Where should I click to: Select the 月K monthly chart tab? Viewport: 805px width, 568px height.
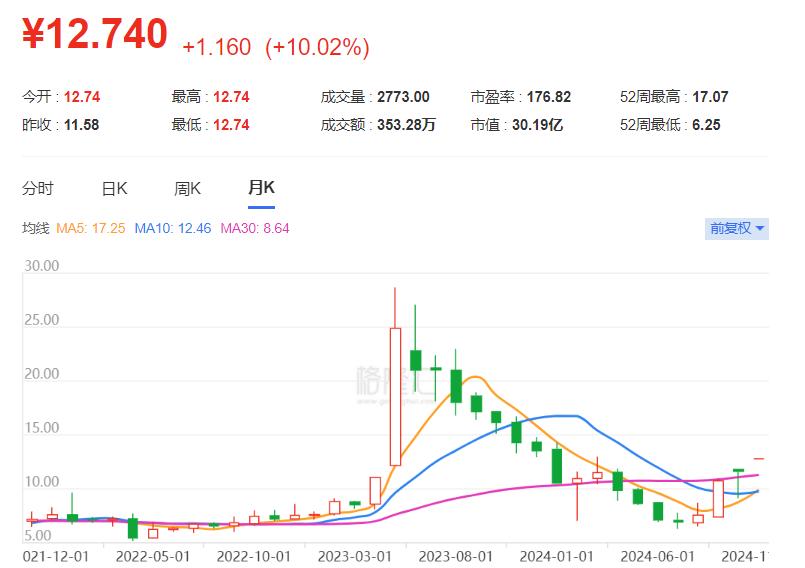click(x=261, y=188)
